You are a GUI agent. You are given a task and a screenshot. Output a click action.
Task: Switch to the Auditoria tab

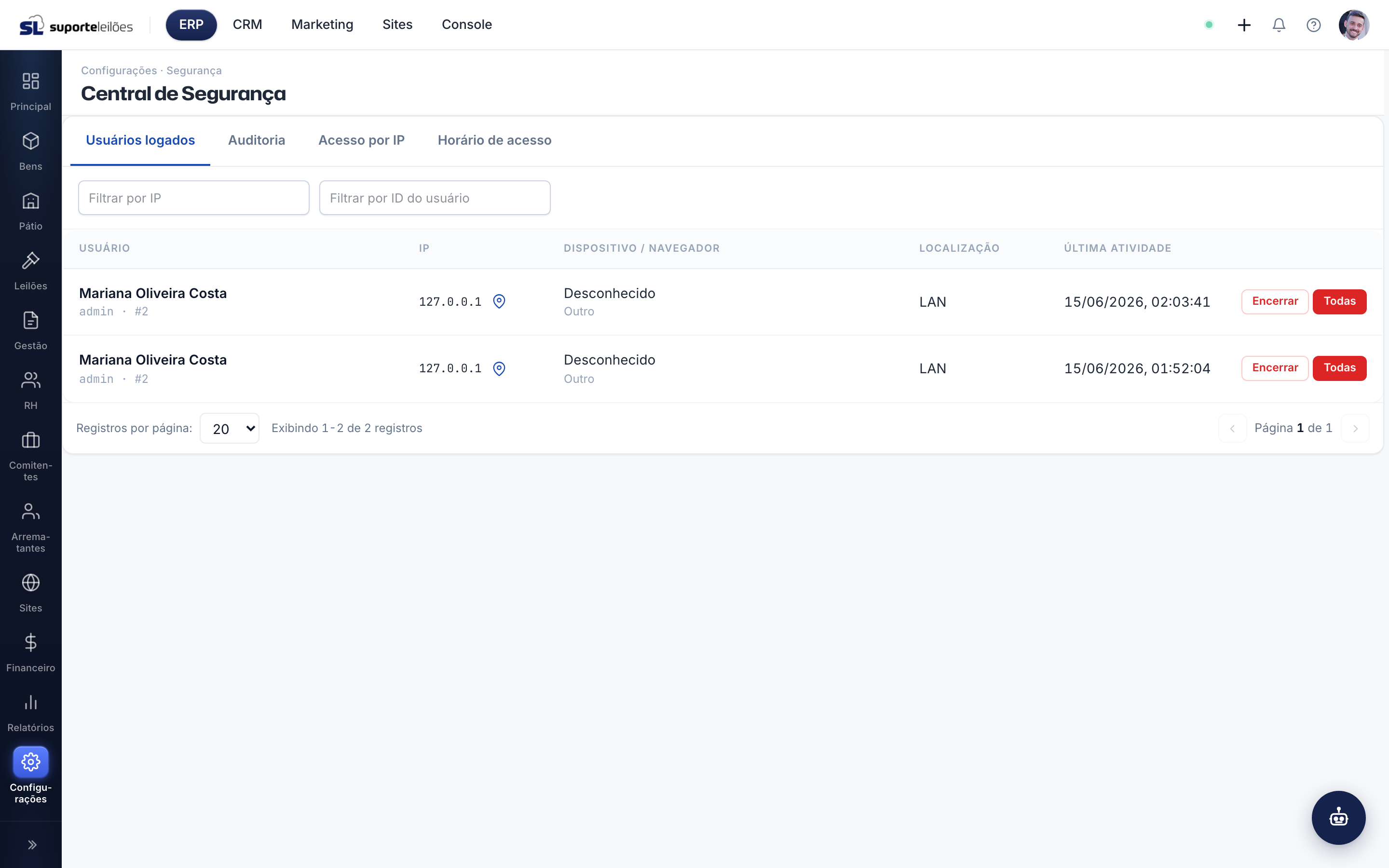point(257,140)
